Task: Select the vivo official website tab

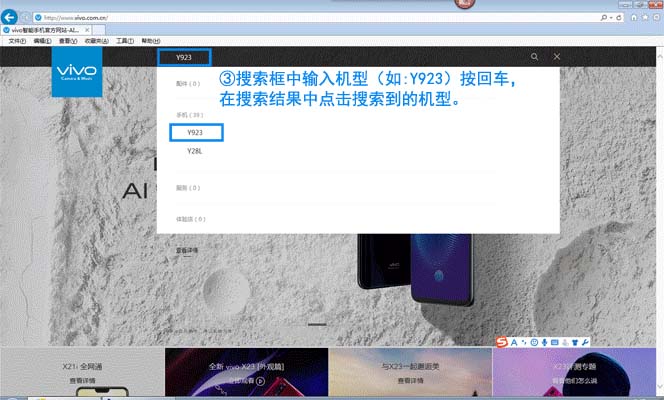Action: pyautogui.click(x=46, y=30)
